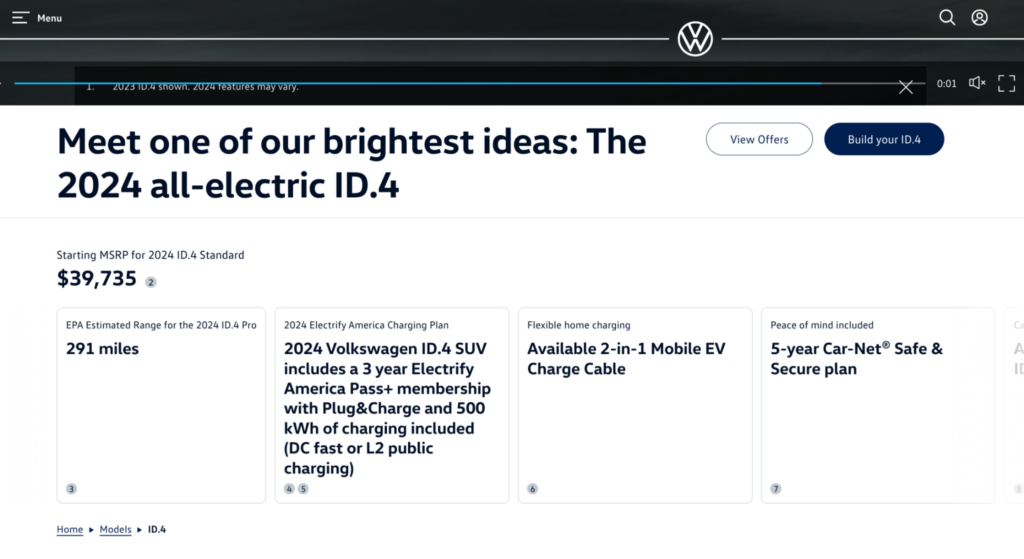Screen dimensions: 1024x559
Task: Unmute the video with the speaker icon
Action: [976, 83]
